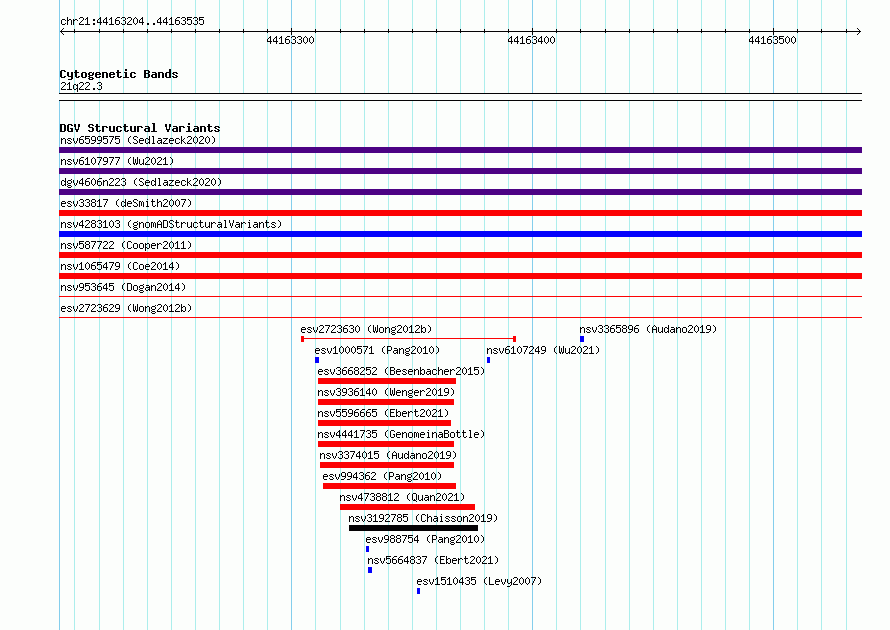Image resolution: width=890 pixels, height=630 pixels.
Task: Click the red bar under nsv1065479
Action: 460,276
